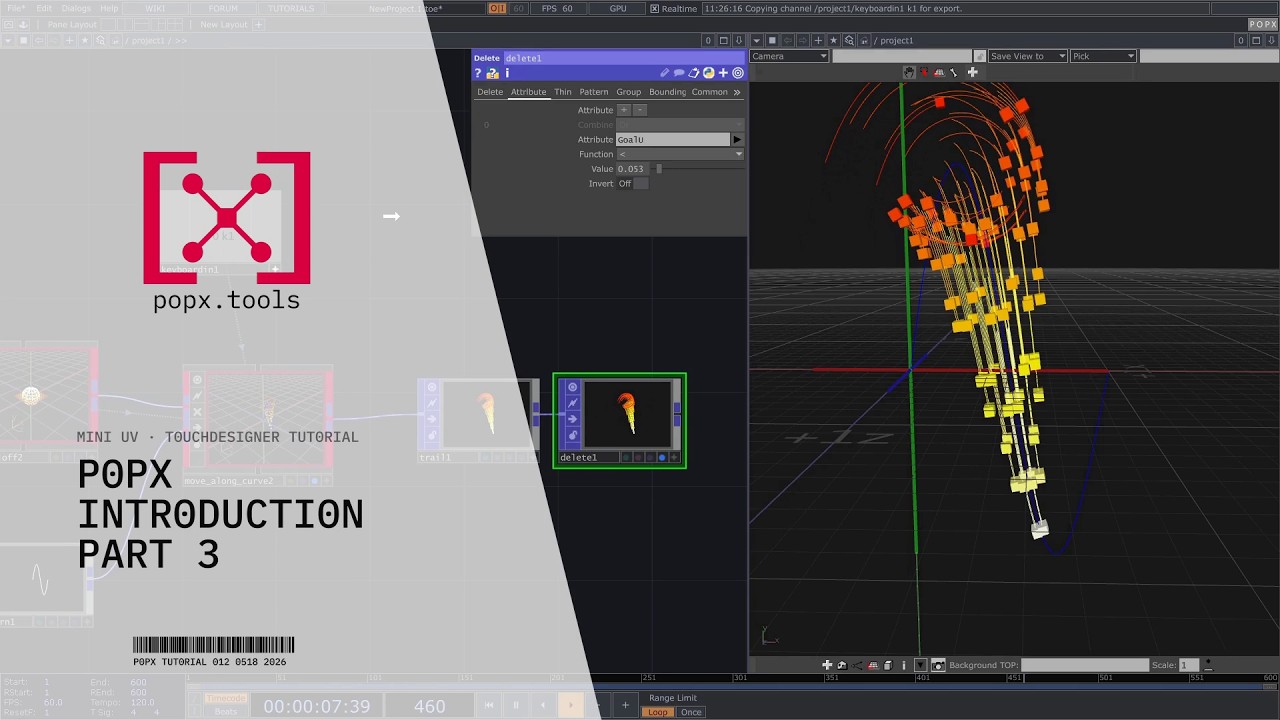Click the wireframe lines icon in bottom viewer toolbar
1280x720 pixels.
coord(857,665)
